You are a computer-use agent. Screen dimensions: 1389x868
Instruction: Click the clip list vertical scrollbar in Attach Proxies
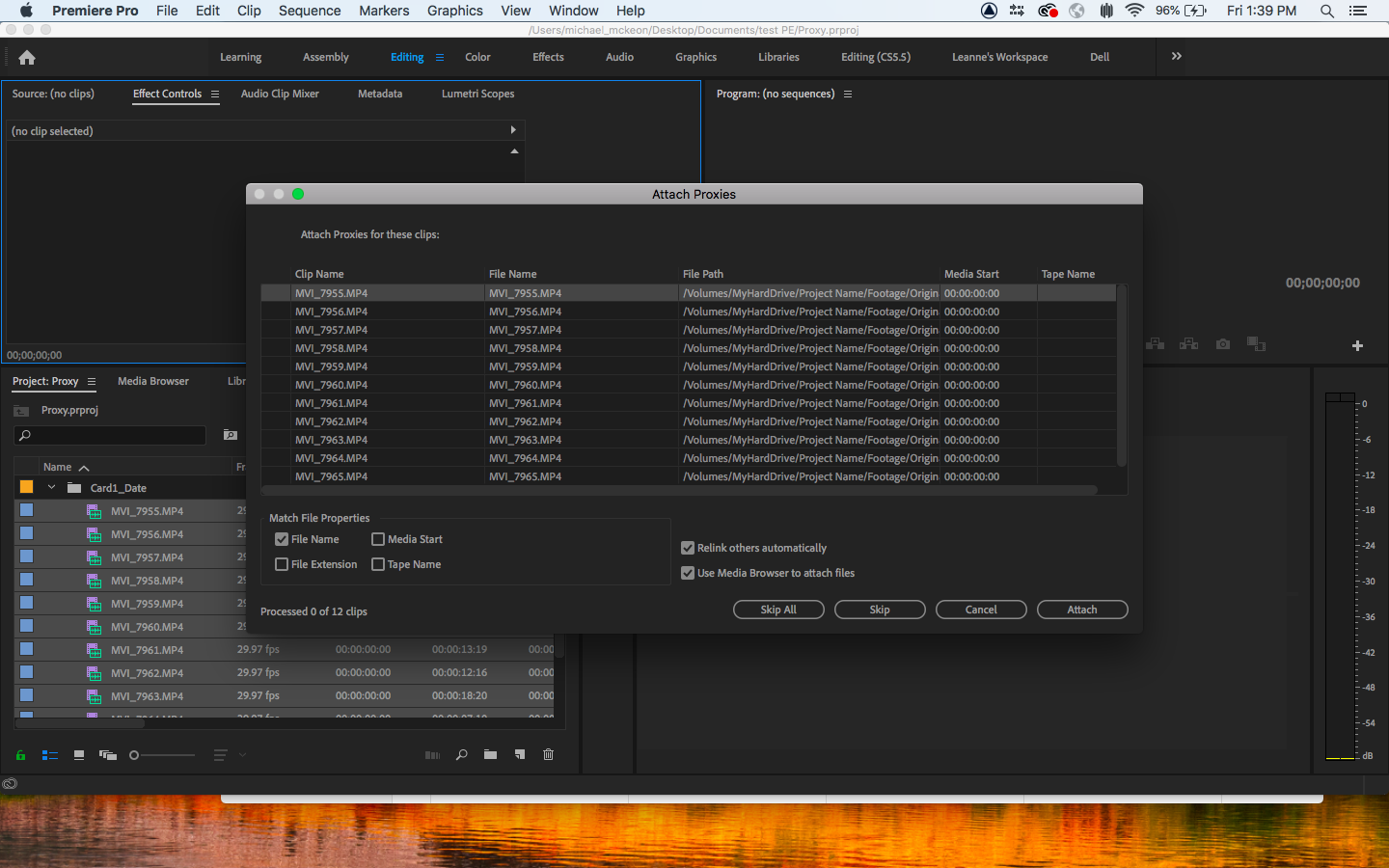tap(1122, 376)
